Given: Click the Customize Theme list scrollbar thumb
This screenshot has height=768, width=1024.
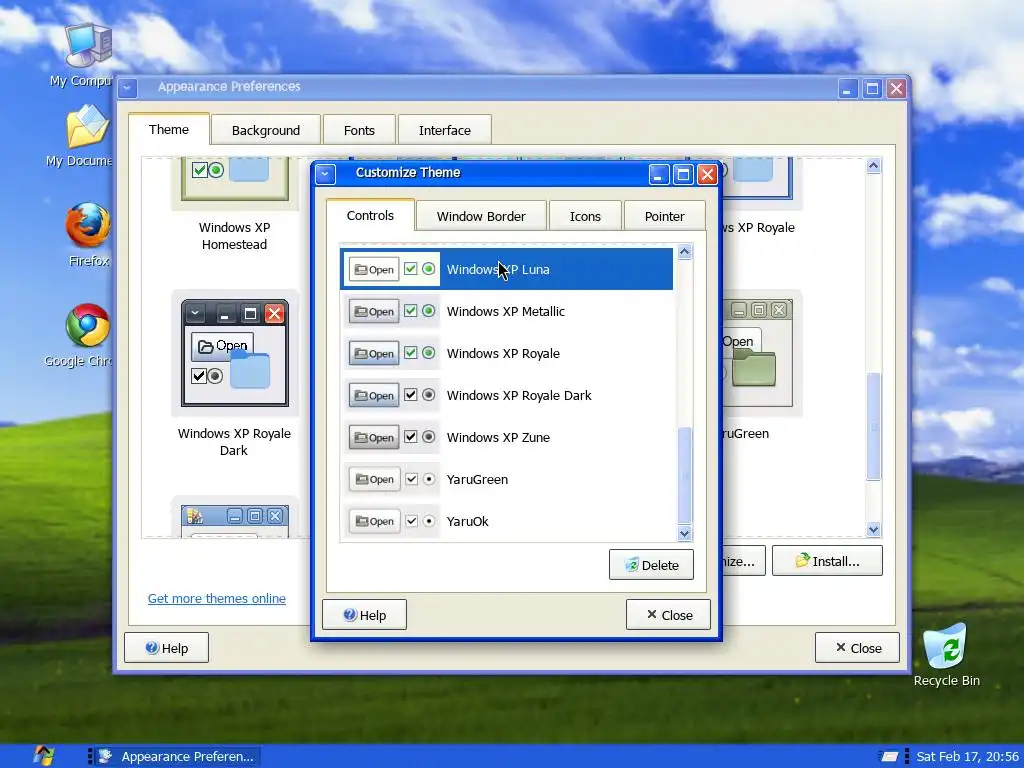Looking at the screenshot, I should pos(684,475).
